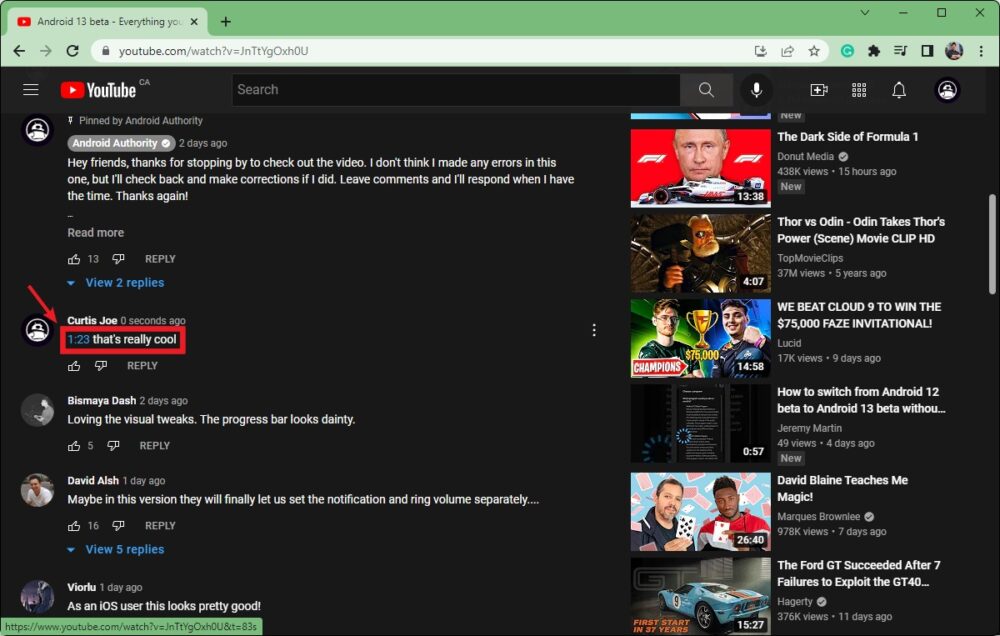
Task: Like the pinned Android Authority comment
Action: [x=74, y=259]
